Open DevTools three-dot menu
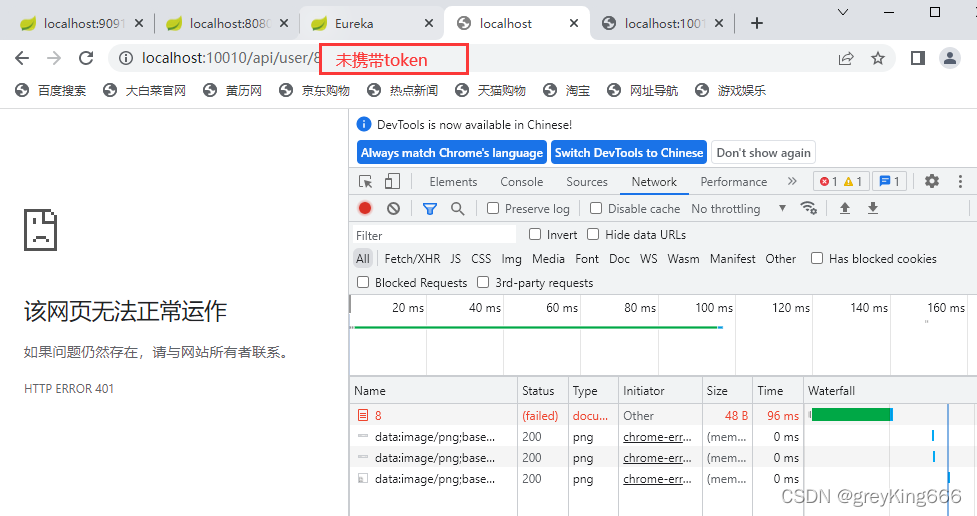The height and width of the screenshot is (516, 977). click(960, 181)
